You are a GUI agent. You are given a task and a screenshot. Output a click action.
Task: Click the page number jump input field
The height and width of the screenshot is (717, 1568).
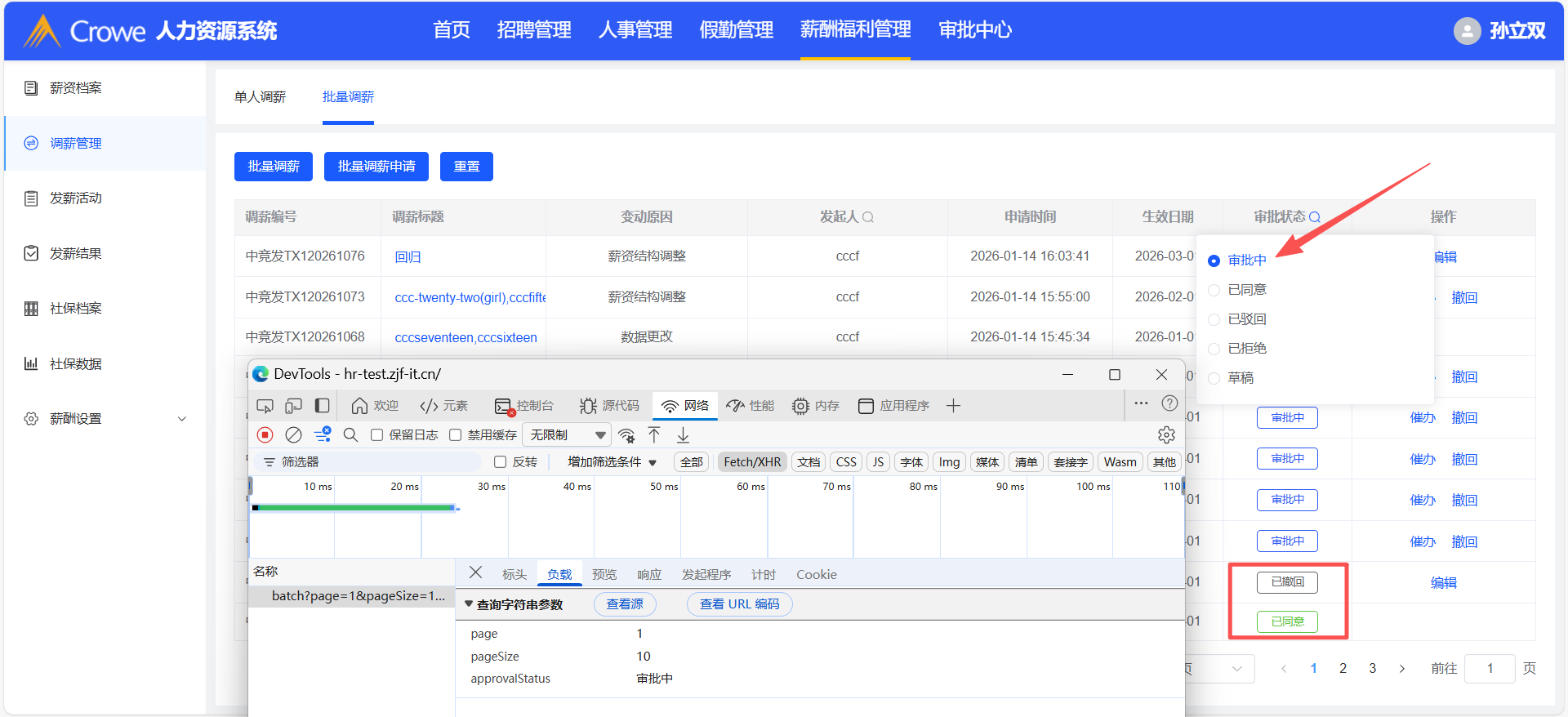click(x=1490, y=669)
